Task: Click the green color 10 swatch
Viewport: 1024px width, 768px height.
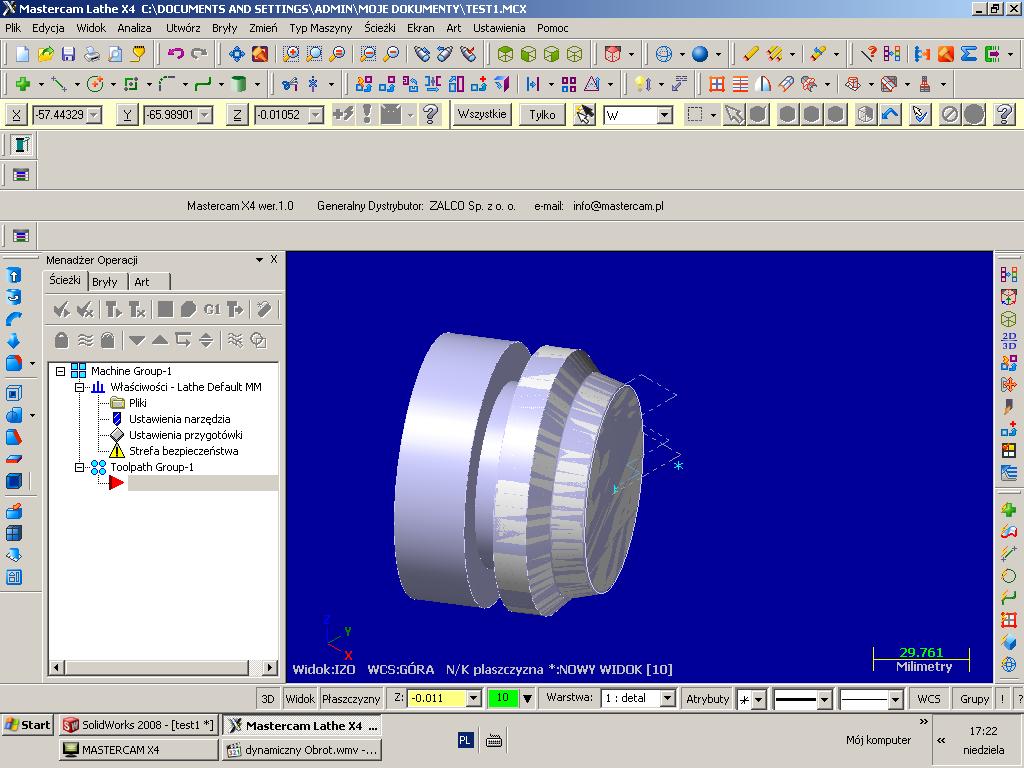Action: click(502, 698)
